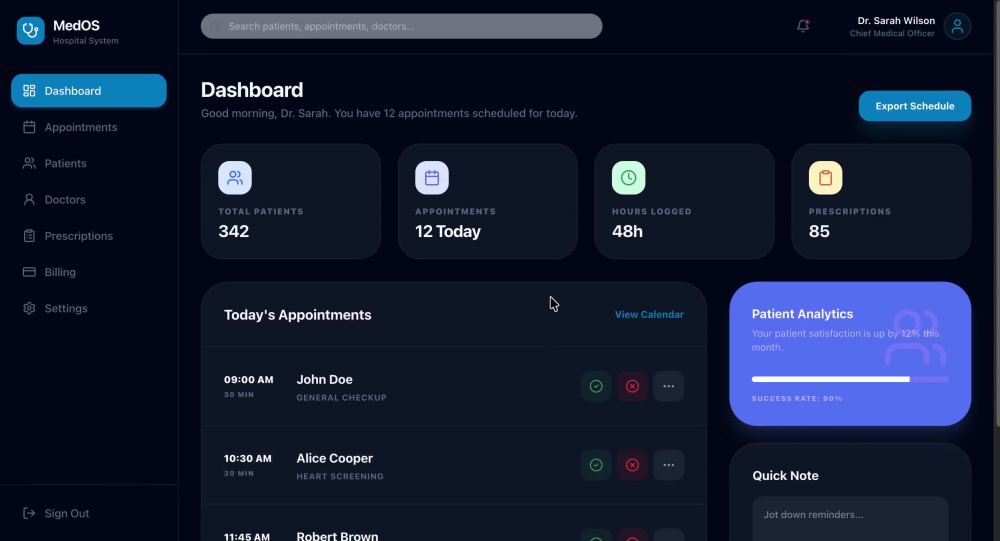This screenshot has height=541, width=1000.
Task: Cancel Alice Cooper's appointment with red X
Action: tap(632, 465)
